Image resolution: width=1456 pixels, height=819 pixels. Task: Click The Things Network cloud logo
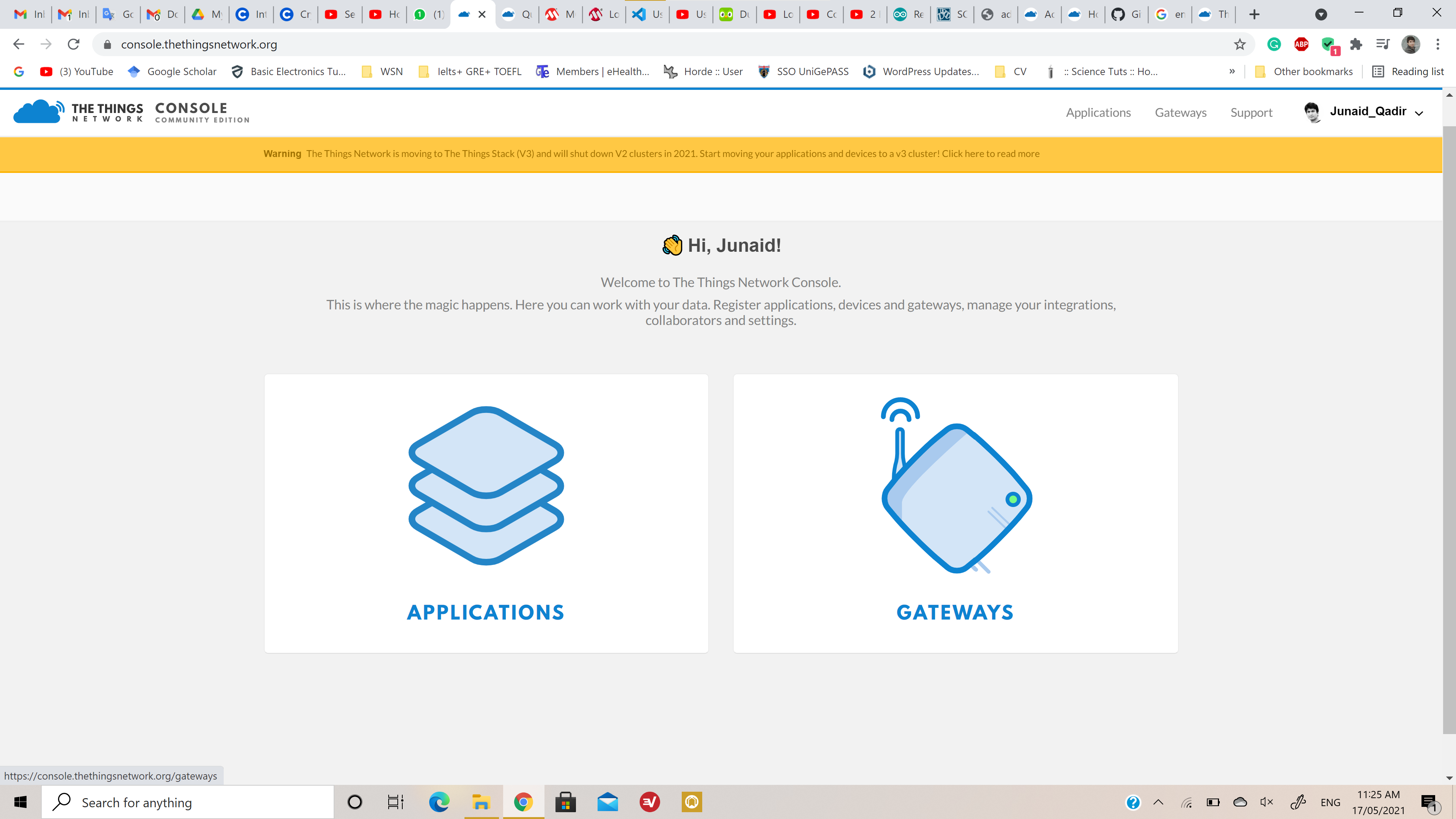click(38, 111)
